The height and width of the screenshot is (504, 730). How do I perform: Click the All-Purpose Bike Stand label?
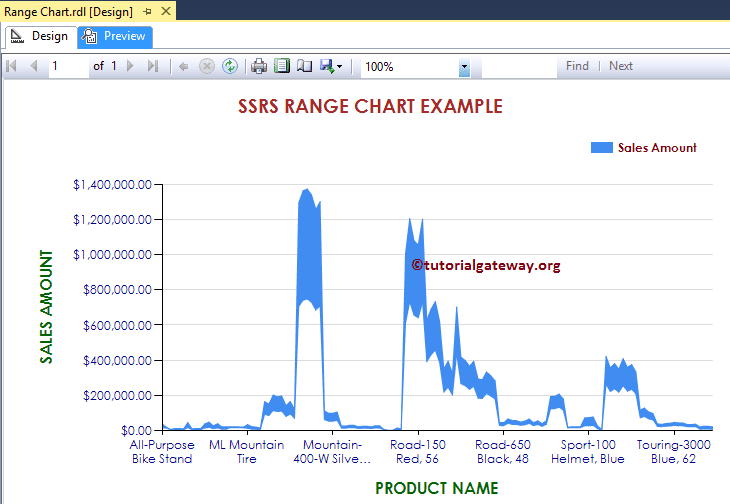click(162, 452)
